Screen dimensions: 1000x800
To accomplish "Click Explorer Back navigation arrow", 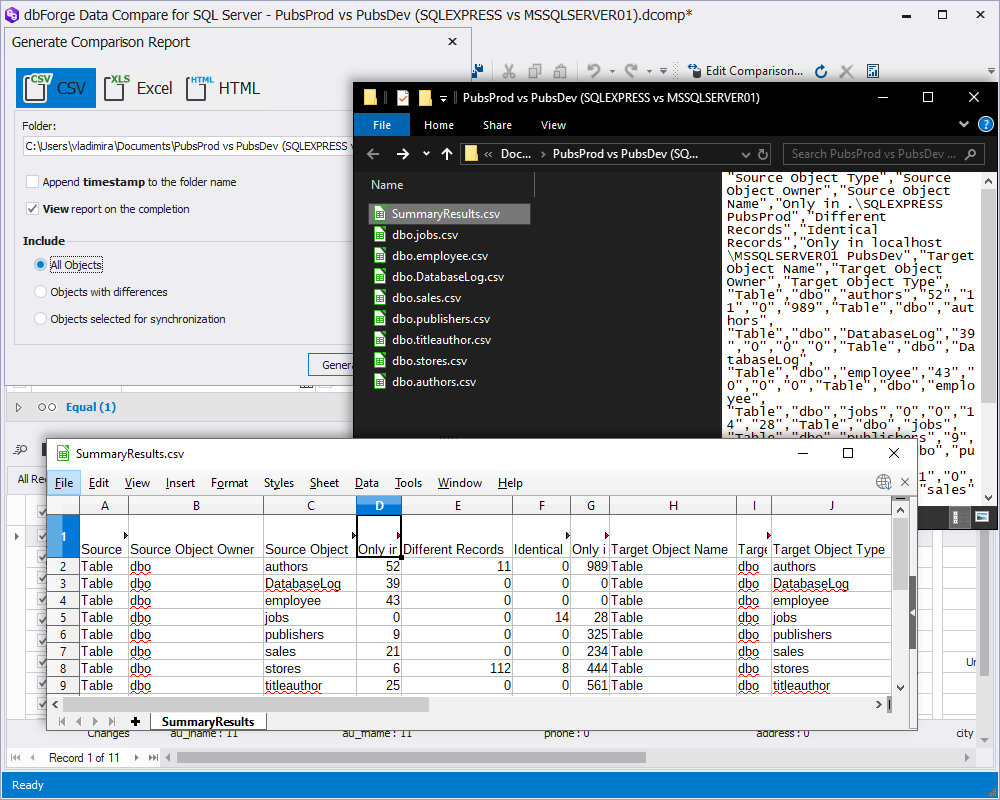I will point(373,154).
